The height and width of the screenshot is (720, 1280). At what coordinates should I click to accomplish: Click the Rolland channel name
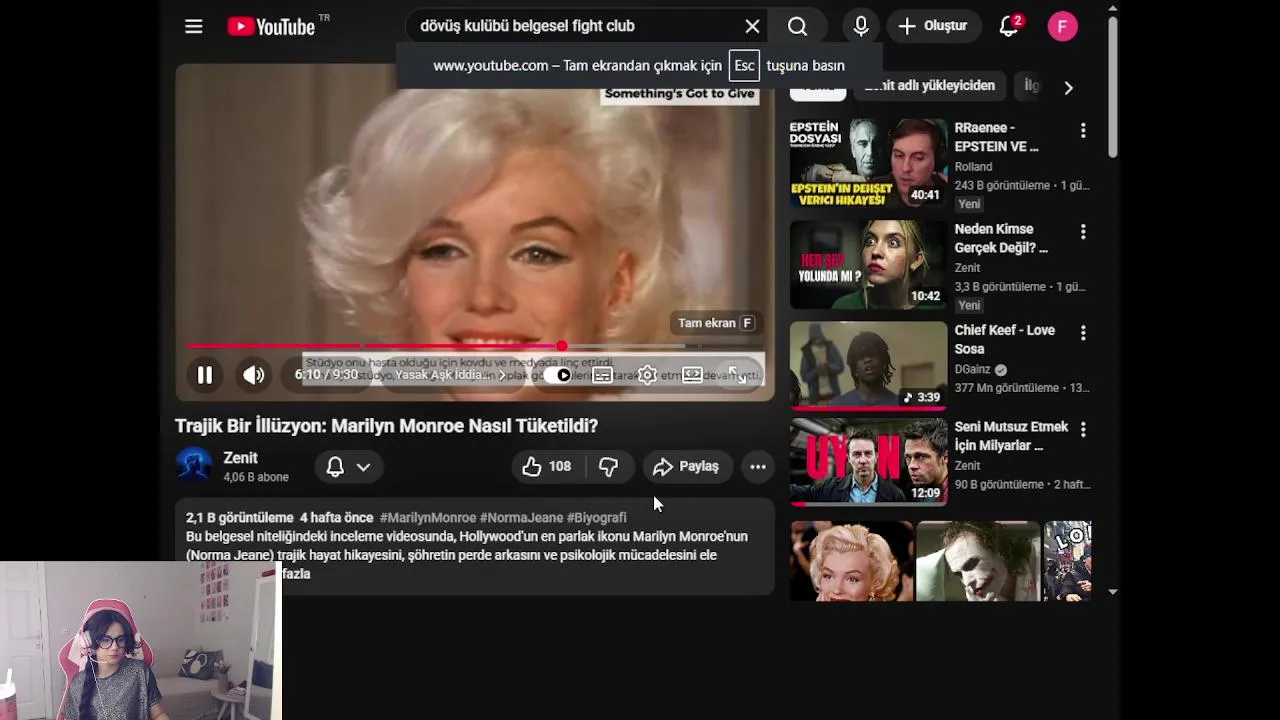[x=973, y=167]
